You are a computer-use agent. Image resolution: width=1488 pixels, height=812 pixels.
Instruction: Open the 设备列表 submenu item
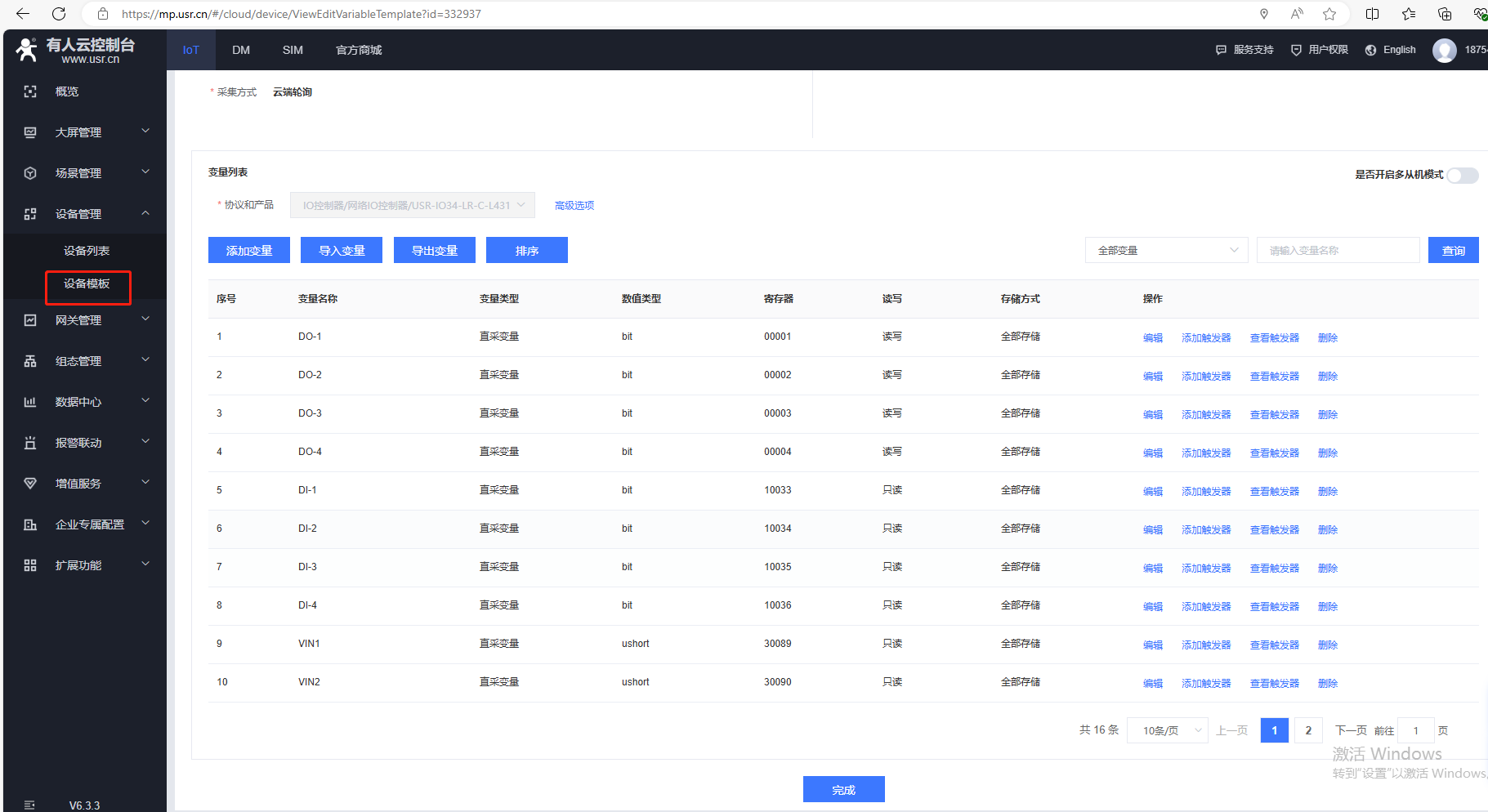pyautogui.click(x=87, y=251)
